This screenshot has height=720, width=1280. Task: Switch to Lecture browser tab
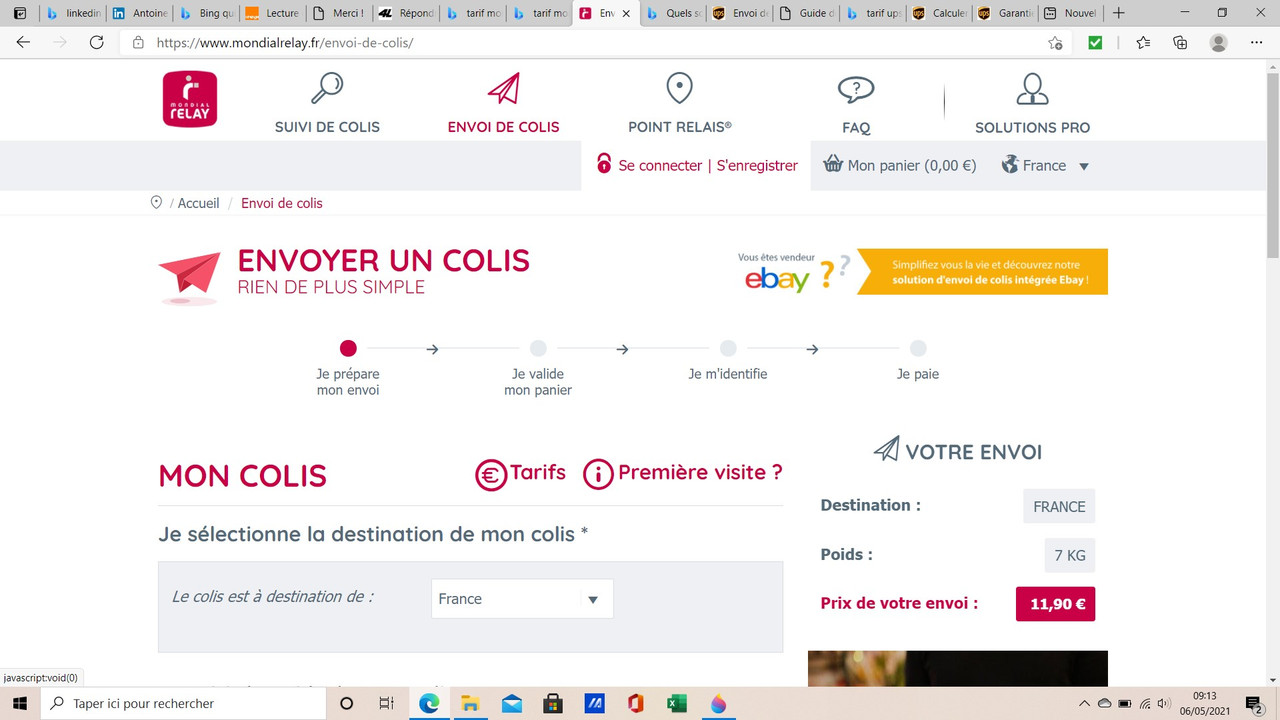(x=273, y=13)
